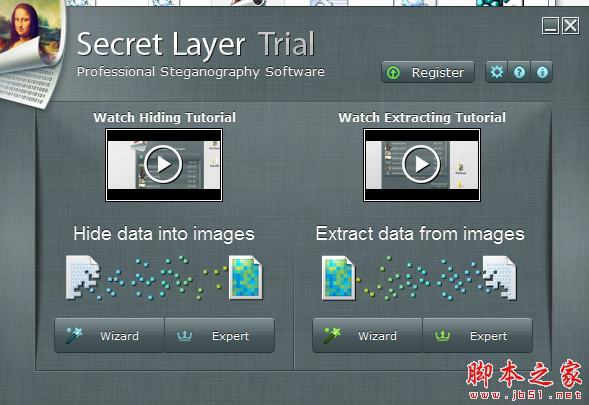The height and width of the screenshot is (405, 589).
Task: Click the Watch Hiding Tutorial heading
Action: coord(165,117)
